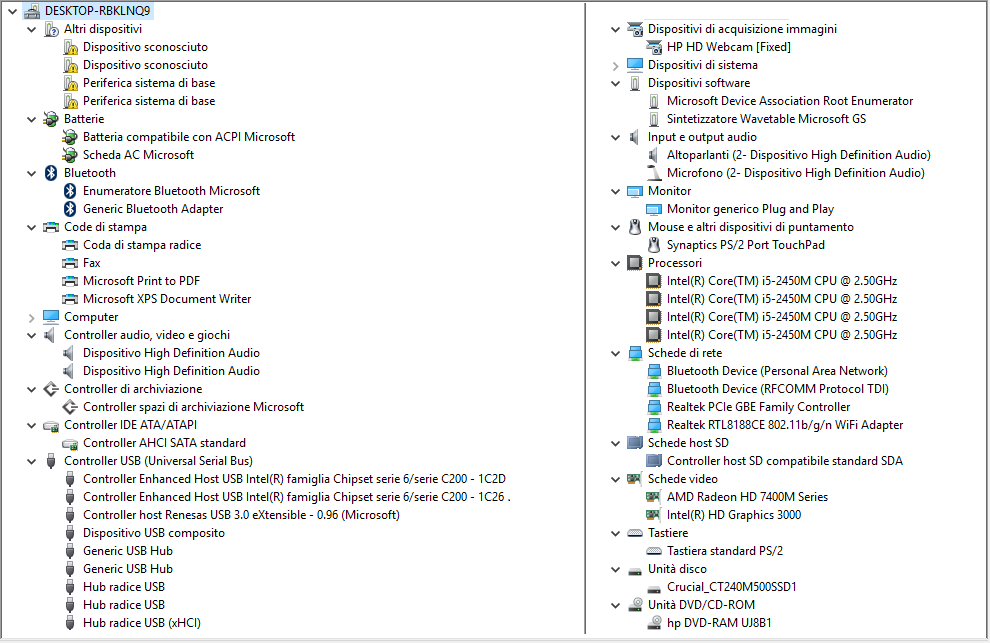
Task: Select Intel(R) HD Graphics 3000
Action: pyautogui.click(x=734, y=515)
